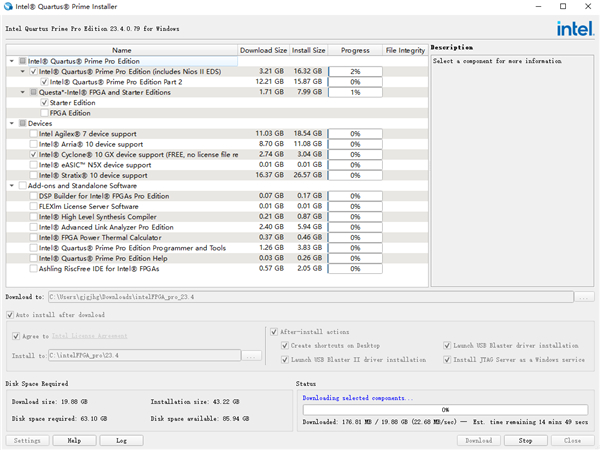Select the Ashling RiscFree IDE row text
The image size is (600, 450).
point(99,269)
